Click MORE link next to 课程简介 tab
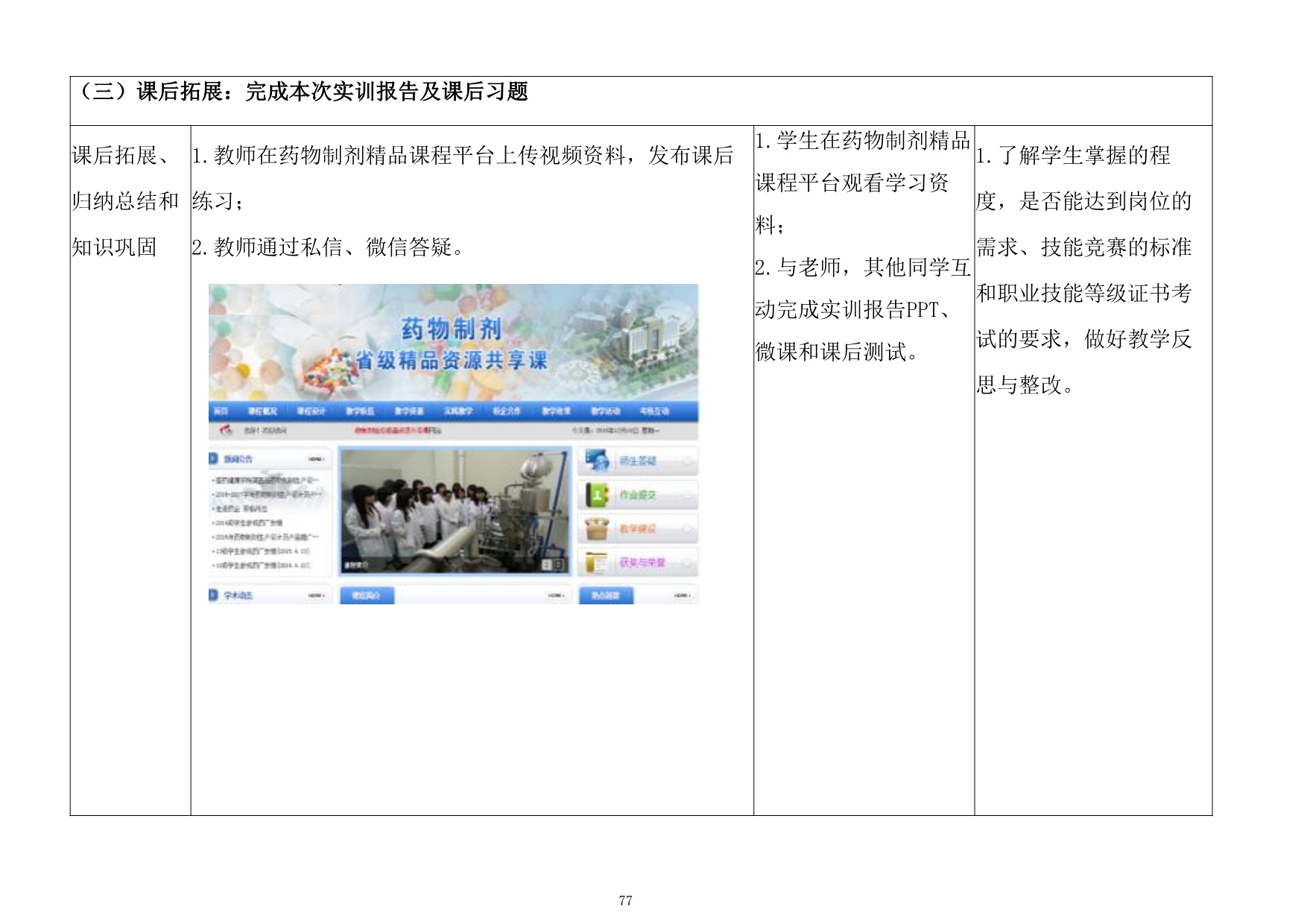Image resolution: width=1307 pixels, height=924 pixels. (x=556, y=596)
